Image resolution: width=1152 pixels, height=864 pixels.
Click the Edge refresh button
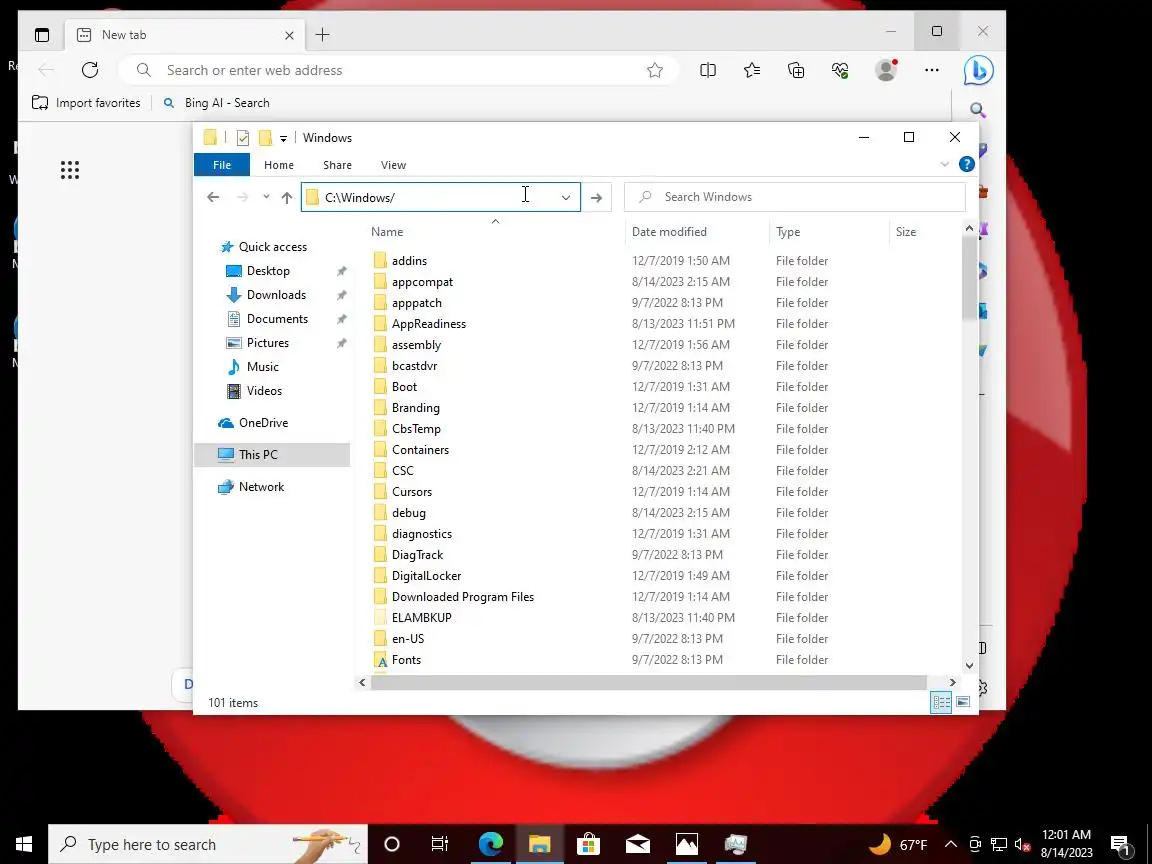90,70
